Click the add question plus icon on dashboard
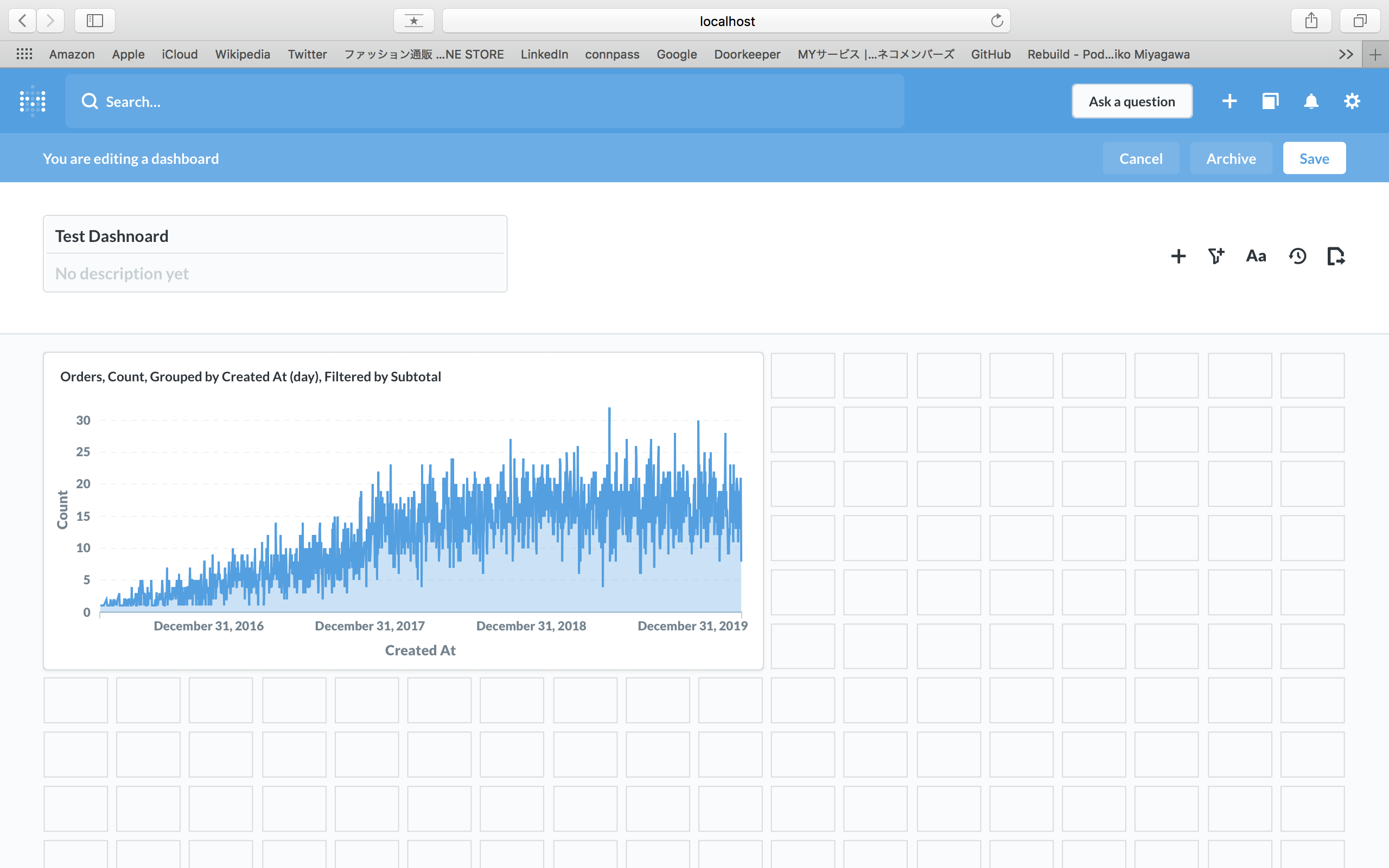1389x868 pixels. pyautogui.click(x=1178, y=256)
